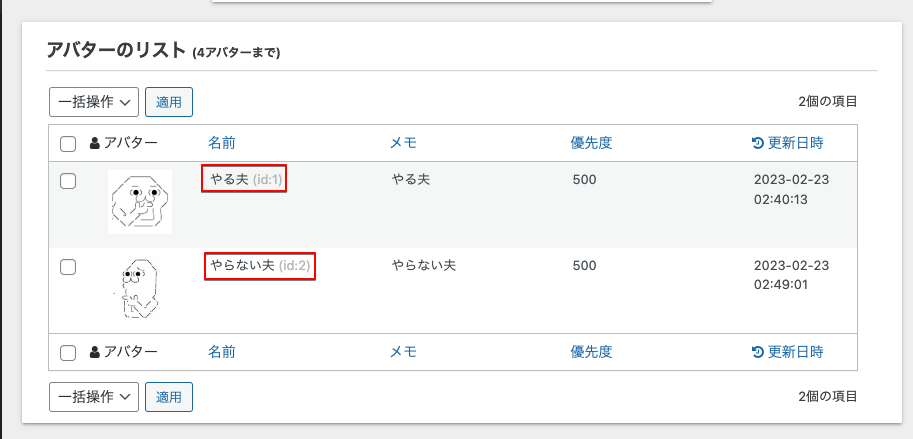The height and width of the screenshot is (439, 913).
Task: Click the person icon in the top アバター header
Action: [95, 143]
